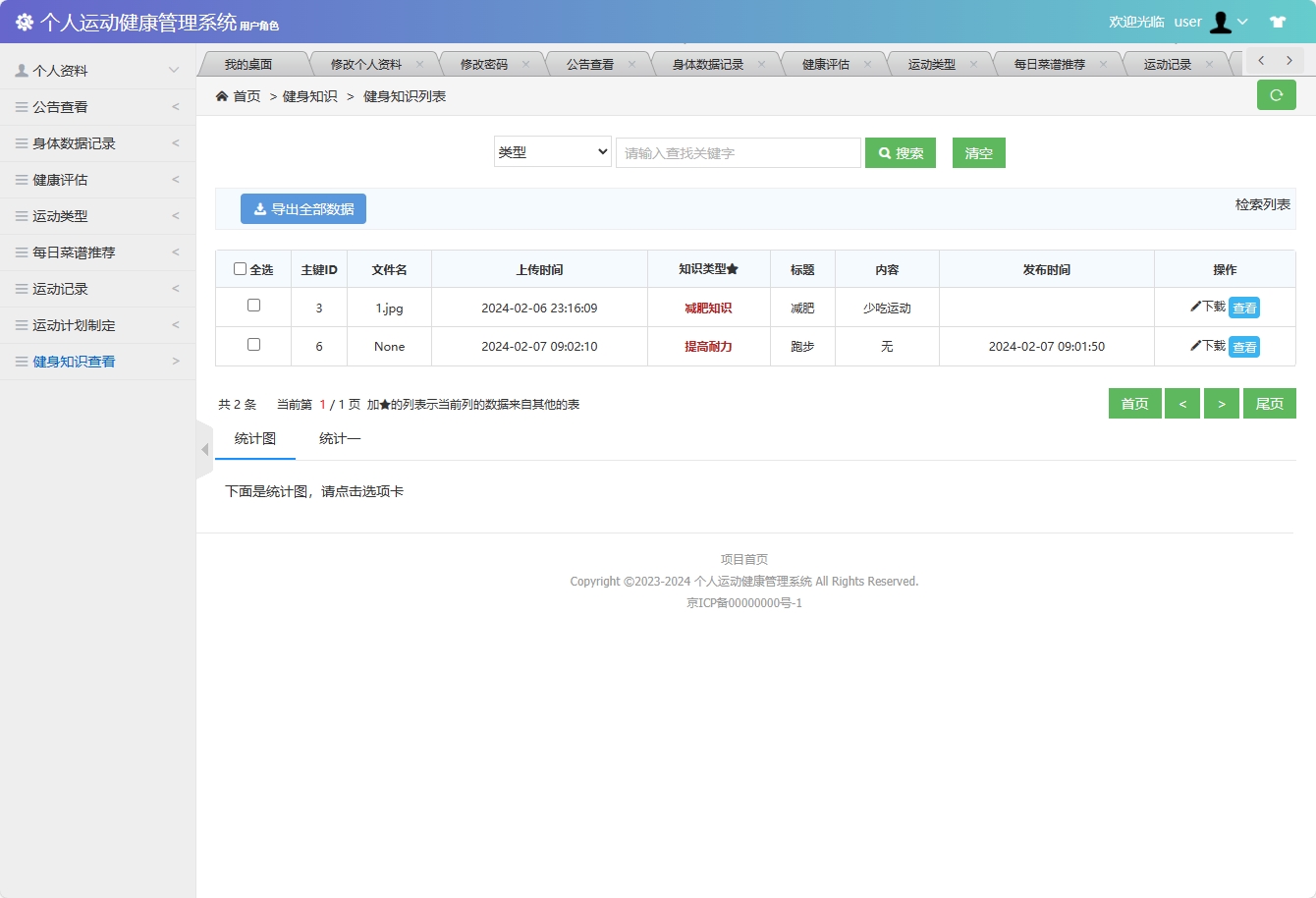Click the person icon next to 个人资料
The width and height of the screenshot is (1316, 898).
click(22, 70)
